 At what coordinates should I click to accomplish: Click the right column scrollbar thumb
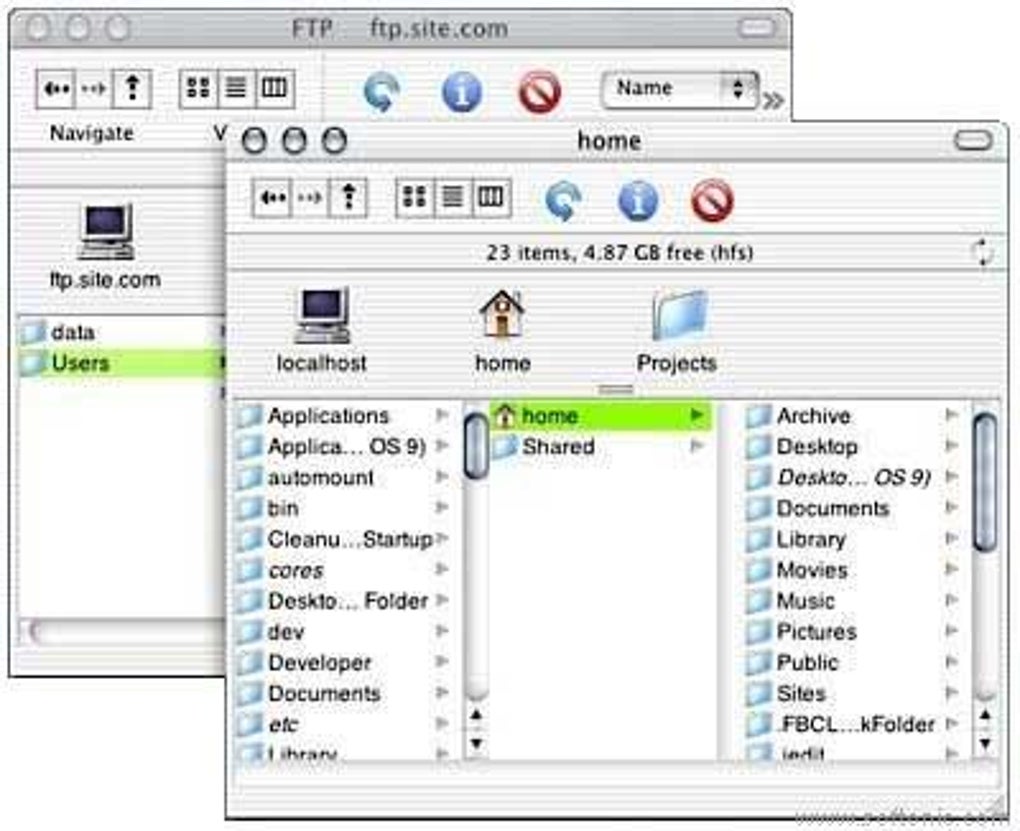(985, 483)
